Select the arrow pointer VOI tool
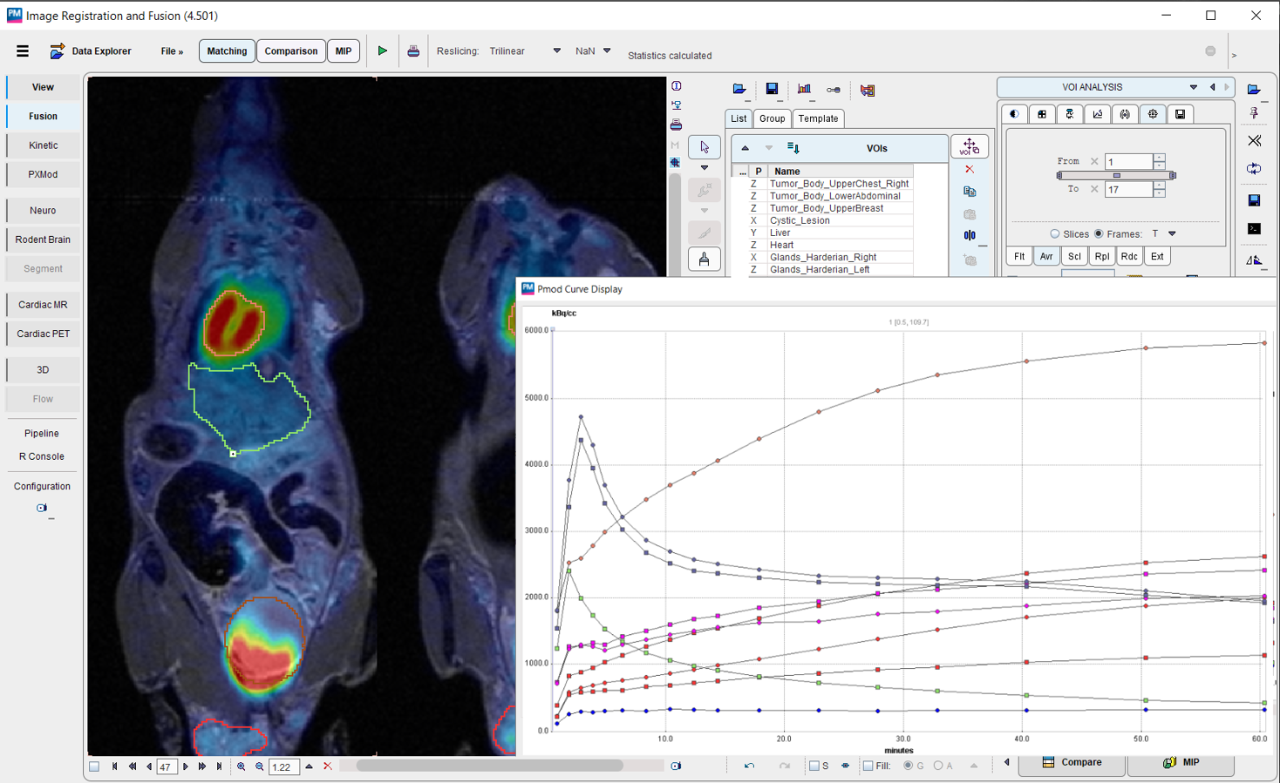 coord(704,147)
